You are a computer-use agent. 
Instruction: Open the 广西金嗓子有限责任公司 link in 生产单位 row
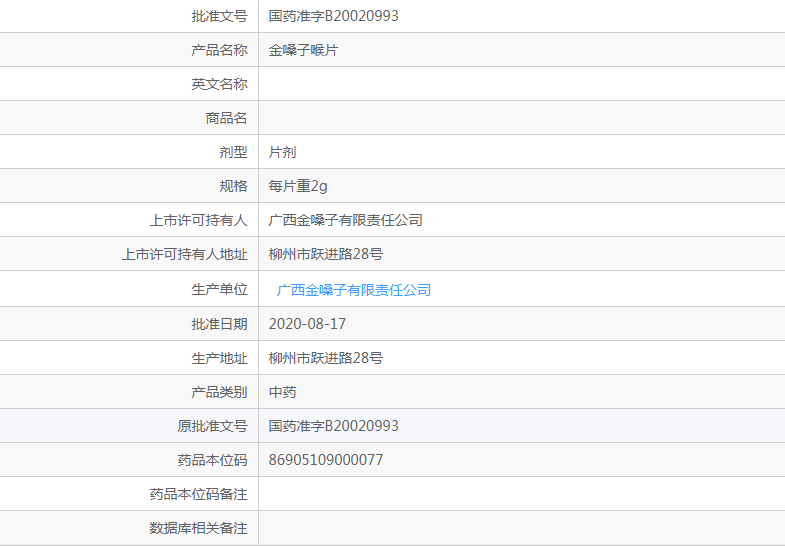[x=353, y=290]
